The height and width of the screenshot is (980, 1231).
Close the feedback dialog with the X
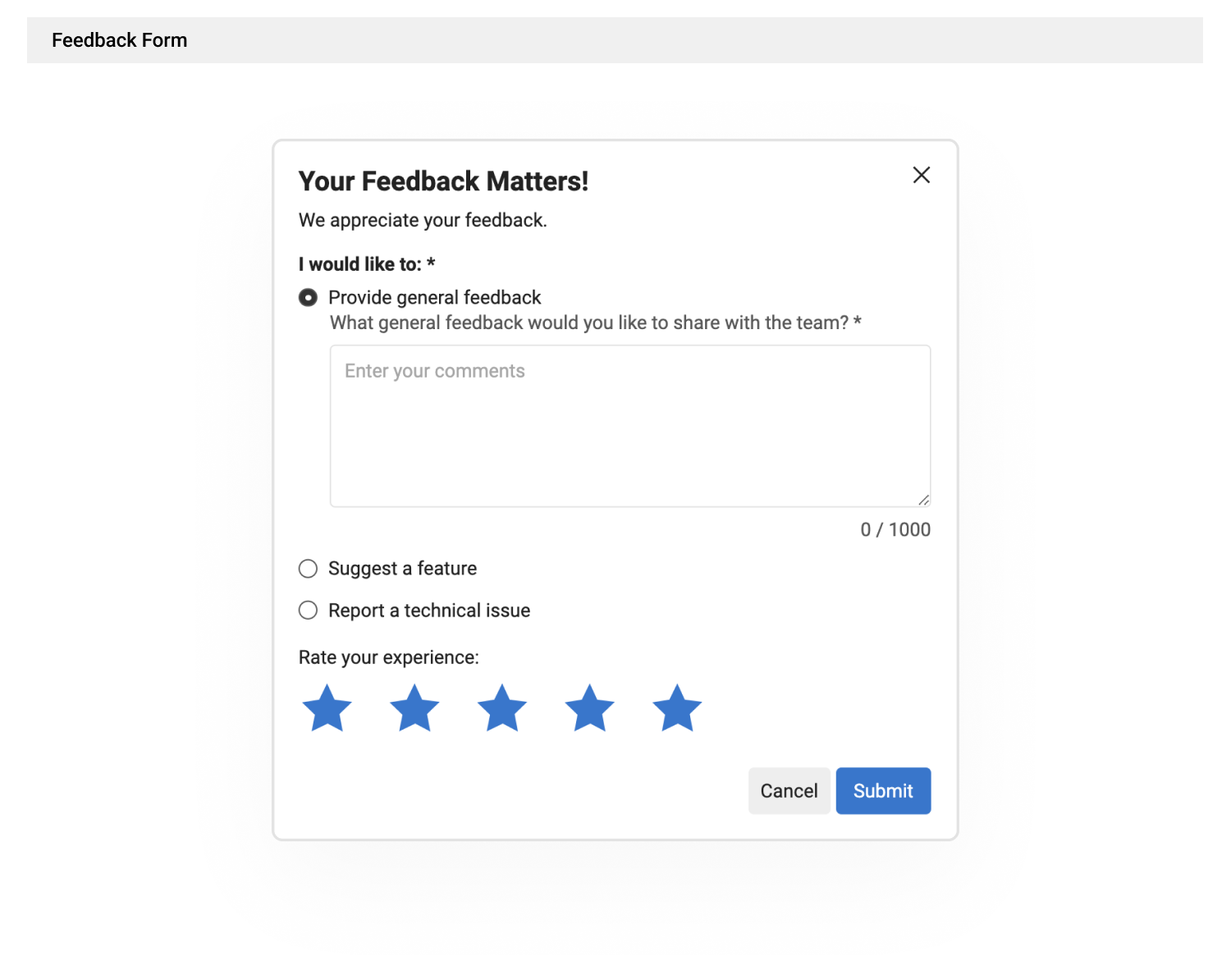pyautogui.click(x=921, y=175)
